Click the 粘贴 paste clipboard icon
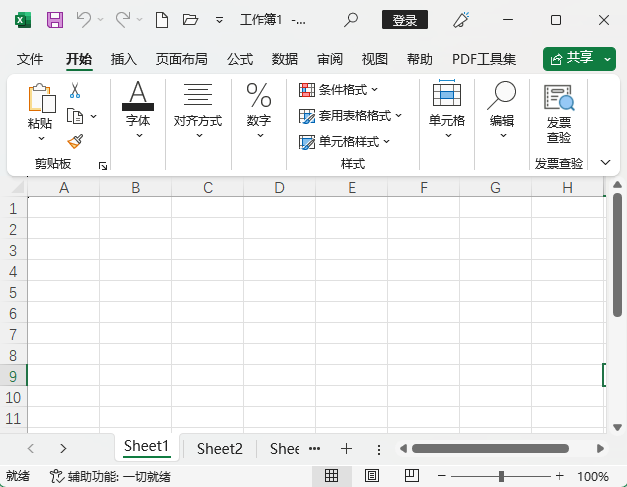The image size is (627, 487). click(x=42, y=98)
